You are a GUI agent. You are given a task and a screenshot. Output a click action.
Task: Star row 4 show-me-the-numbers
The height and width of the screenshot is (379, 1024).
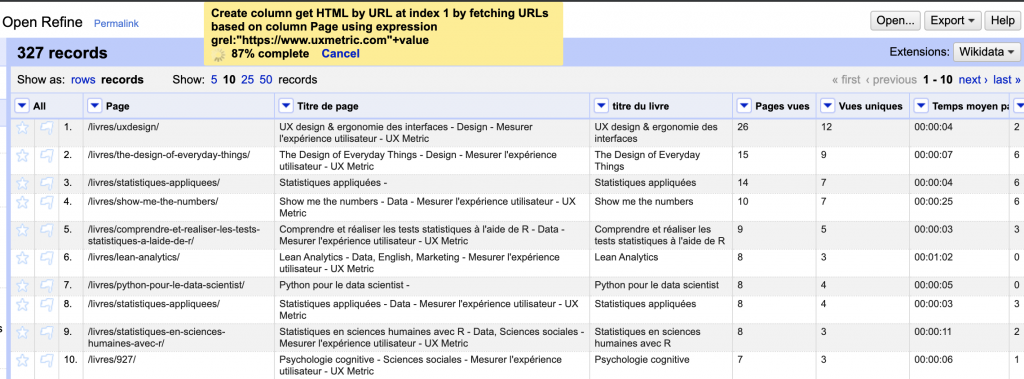[23, 202]
